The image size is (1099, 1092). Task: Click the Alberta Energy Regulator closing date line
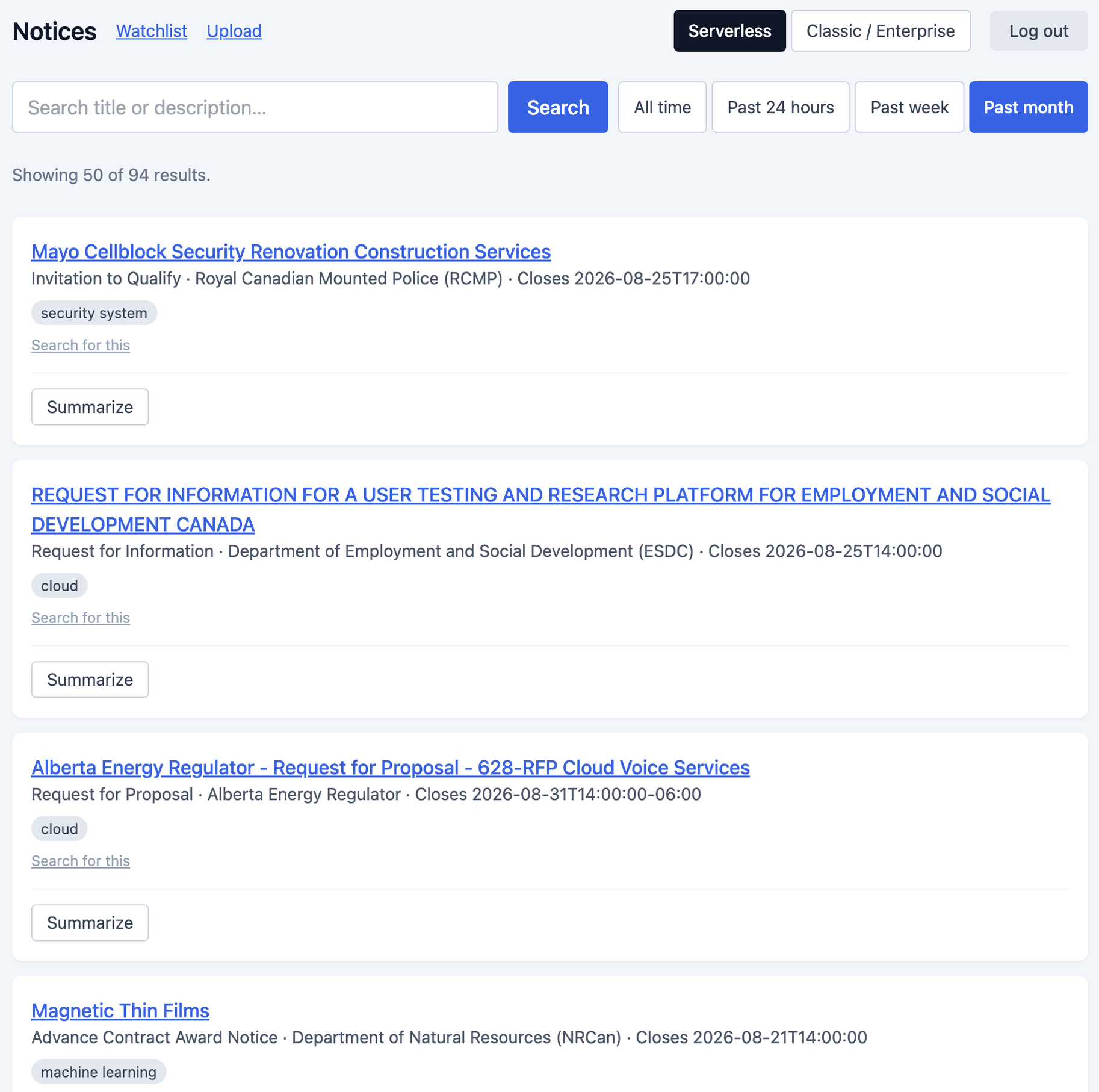366,795
